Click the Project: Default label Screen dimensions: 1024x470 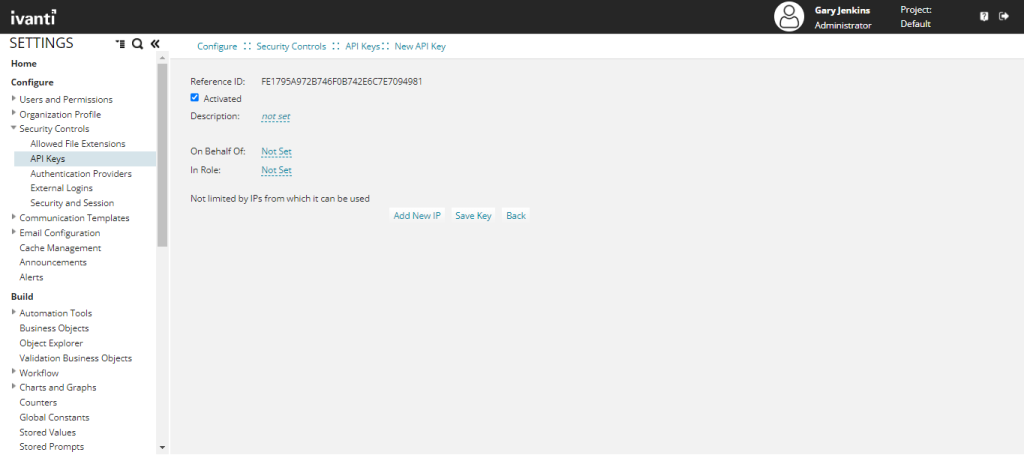coord(916,17)
